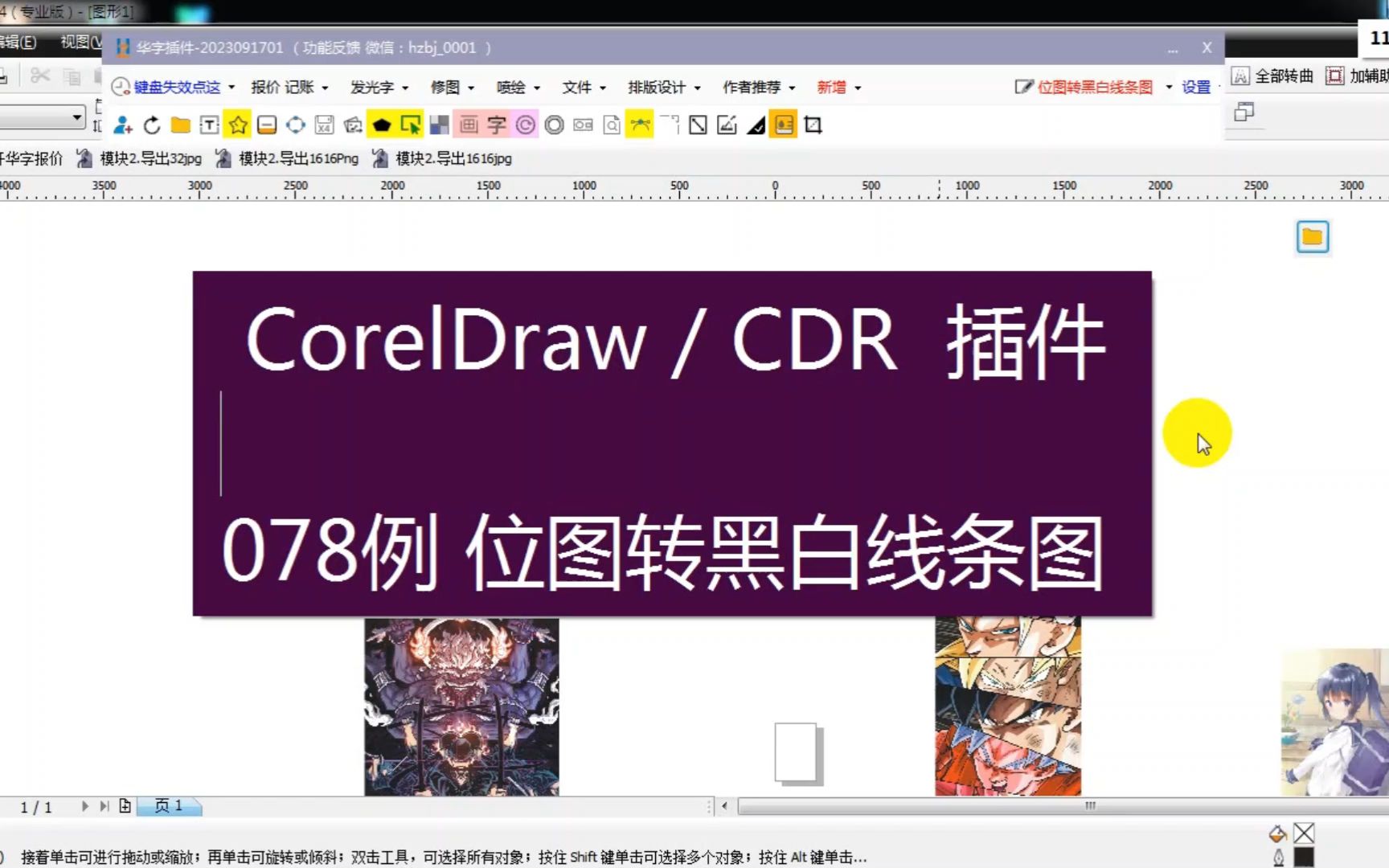Select the 字 text tool icon
Screen dimensions: 1389x868
(497, 125)
